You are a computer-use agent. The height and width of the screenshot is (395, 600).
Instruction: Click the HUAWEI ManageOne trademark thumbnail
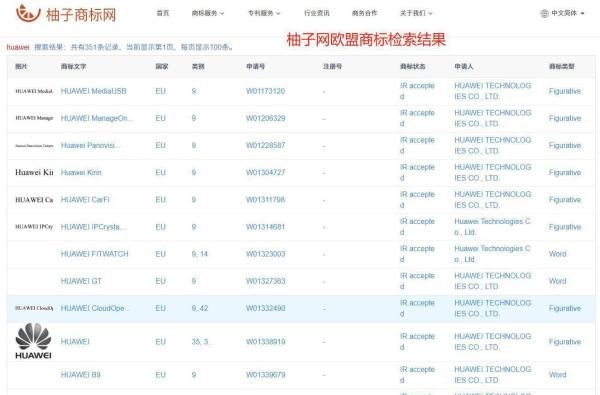pyautogui.click(x=34, y=118)
